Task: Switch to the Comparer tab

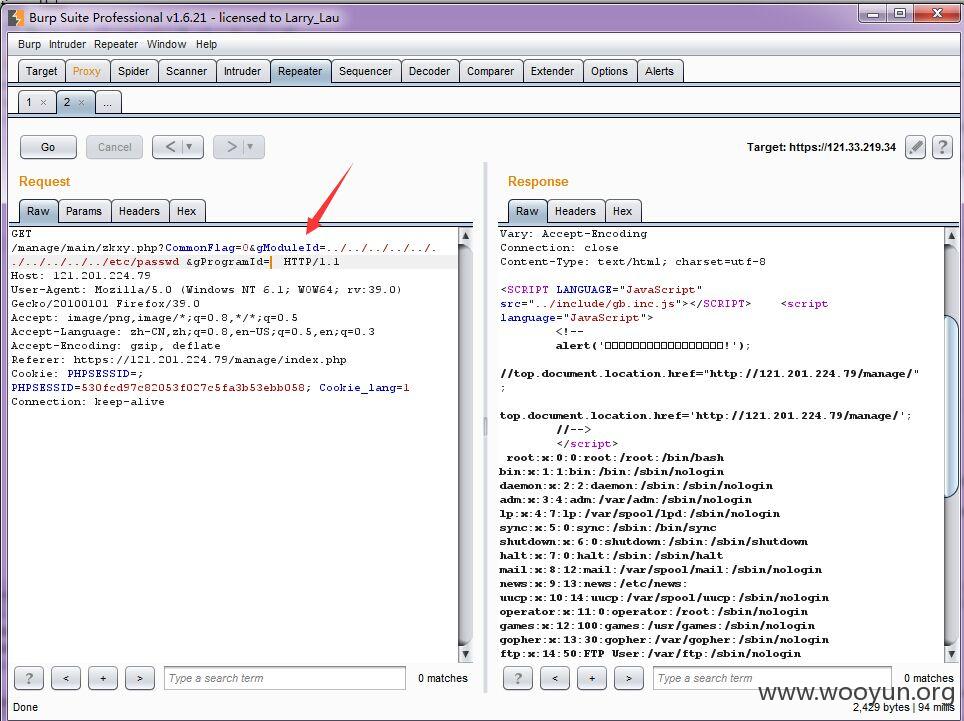Action: click(491, 71)
